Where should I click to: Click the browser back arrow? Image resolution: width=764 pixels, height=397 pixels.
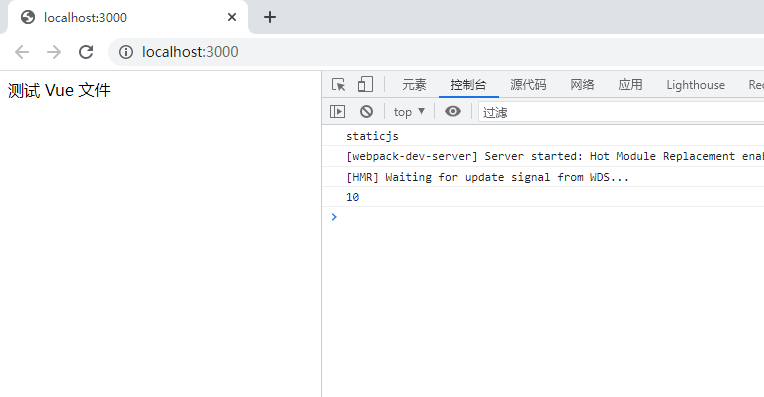(22, 52)
